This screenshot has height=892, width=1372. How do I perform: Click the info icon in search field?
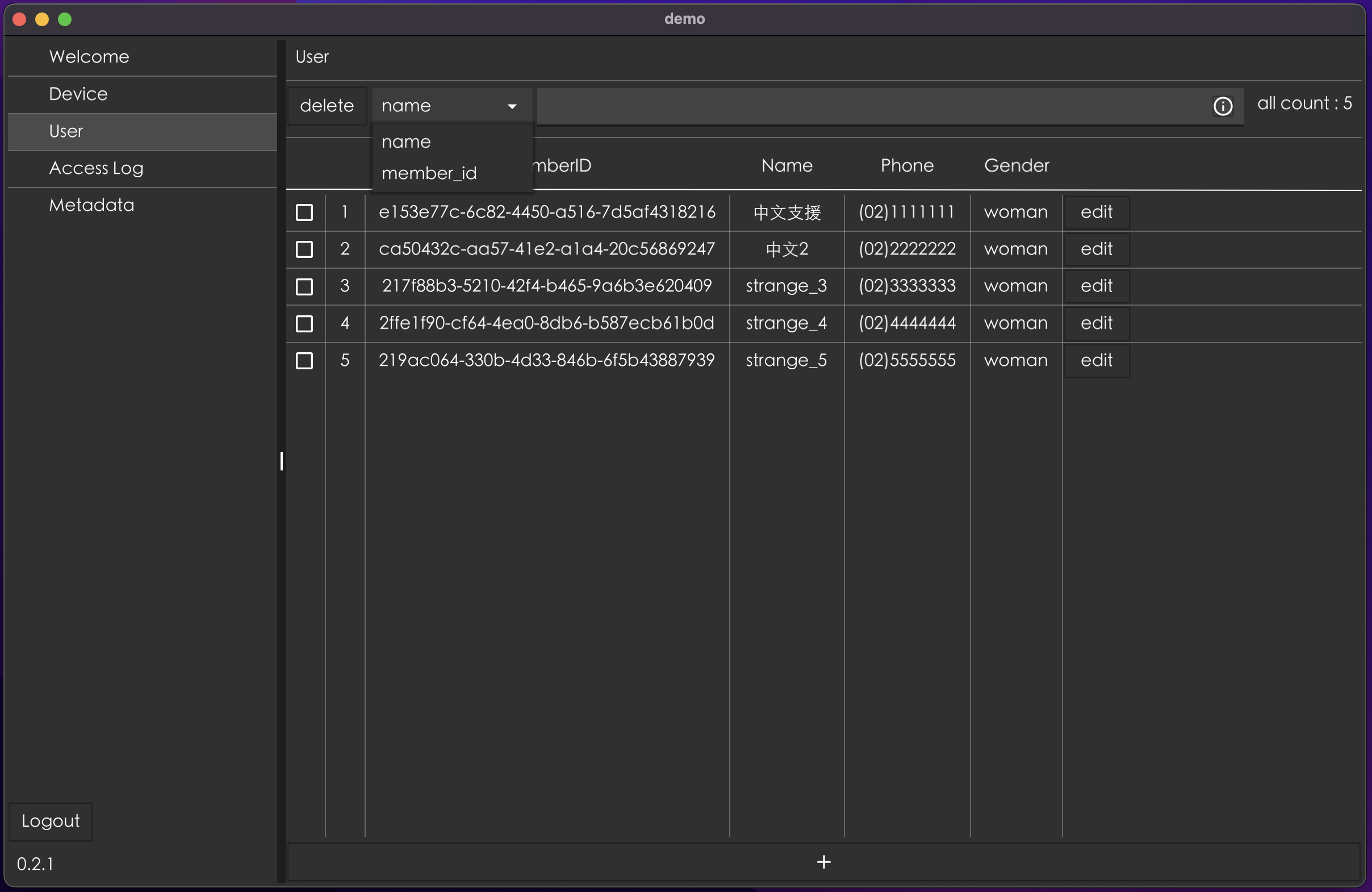point(1222,106)
